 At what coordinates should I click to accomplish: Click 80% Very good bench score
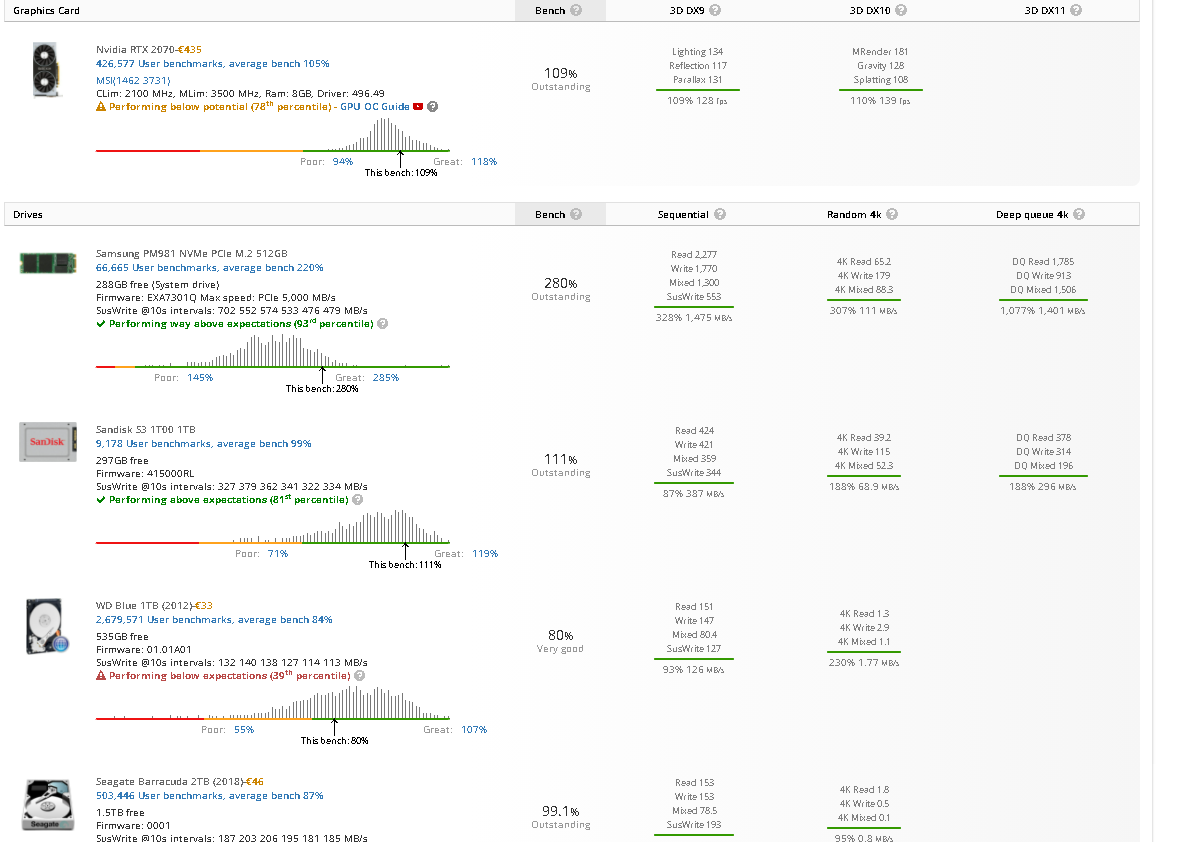[560, 641]
